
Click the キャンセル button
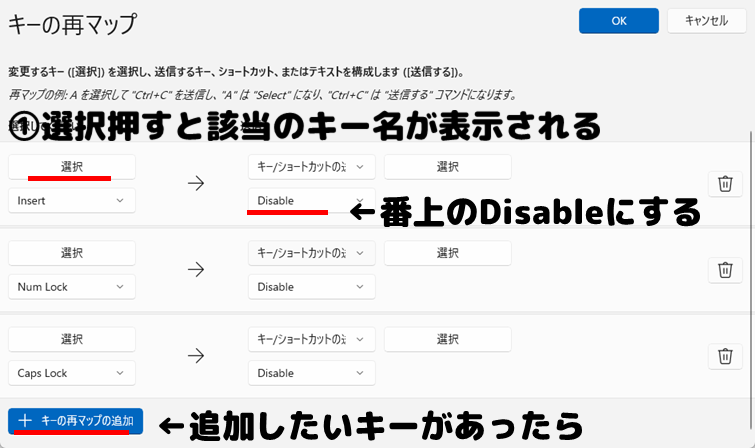[706, 21]
